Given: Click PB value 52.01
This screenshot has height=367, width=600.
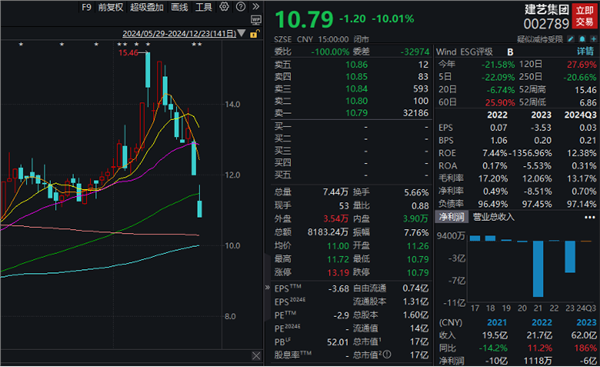Looking at the screenshot, I should (x=338, y=342).
